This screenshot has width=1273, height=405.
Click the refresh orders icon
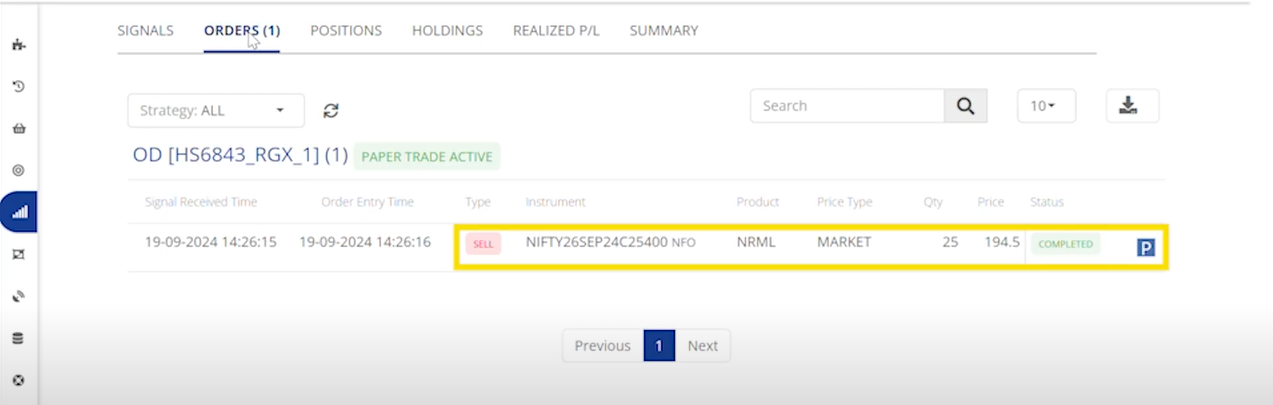coord(331,111)
